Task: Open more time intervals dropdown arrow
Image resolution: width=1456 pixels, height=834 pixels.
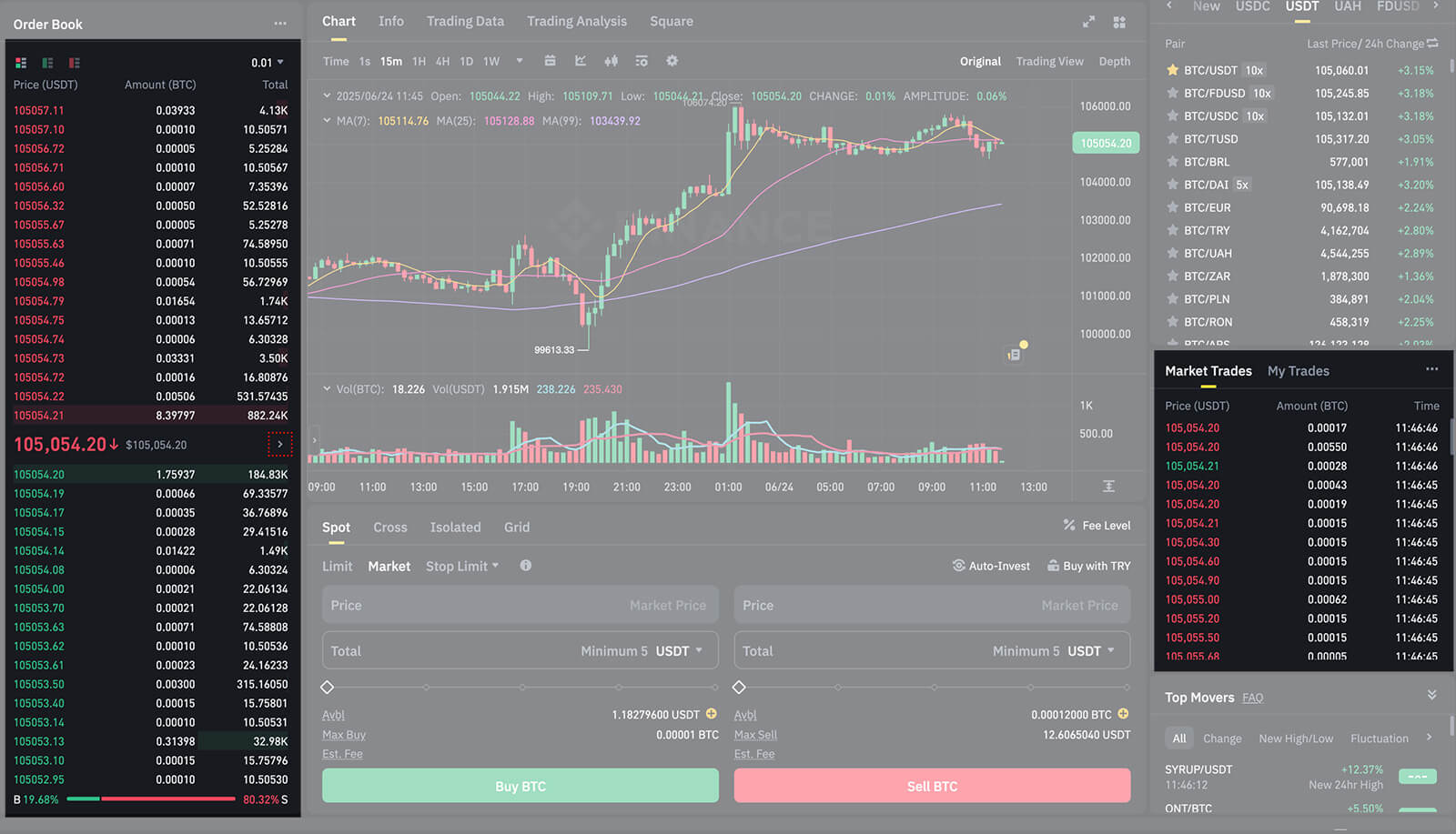Action: click(x=520, y=61)
